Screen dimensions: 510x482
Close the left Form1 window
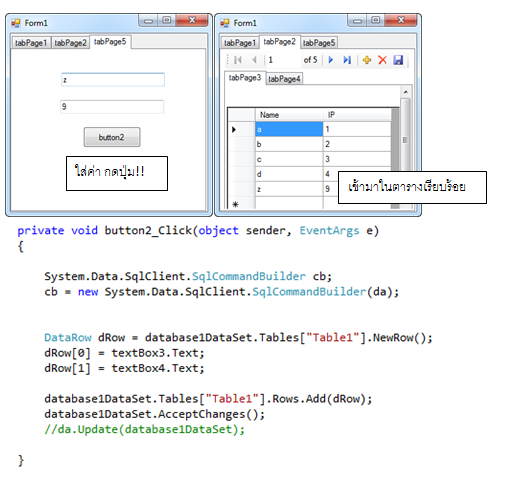pyautogui.click(x=192, y=21)
